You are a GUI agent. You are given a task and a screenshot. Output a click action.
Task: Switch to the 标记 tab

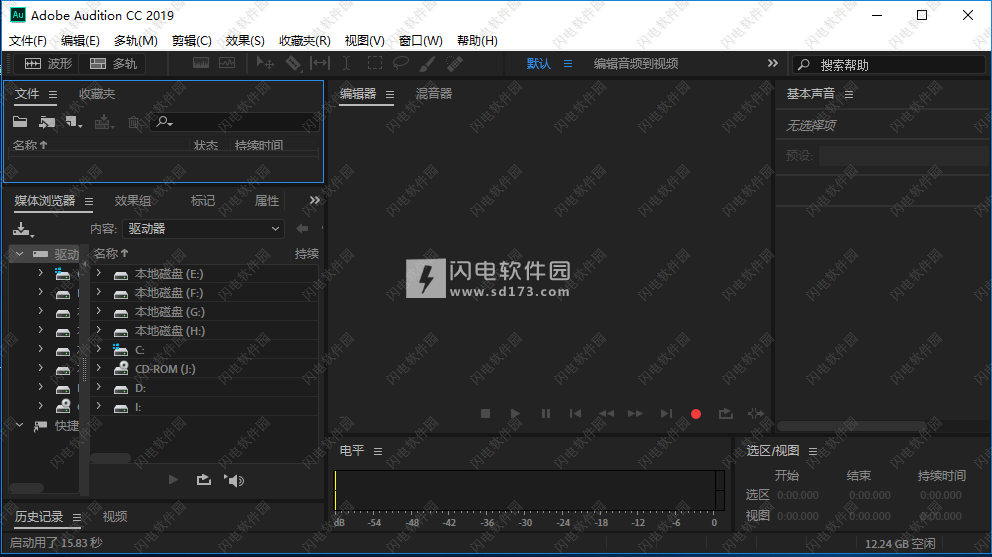(203, 201)
